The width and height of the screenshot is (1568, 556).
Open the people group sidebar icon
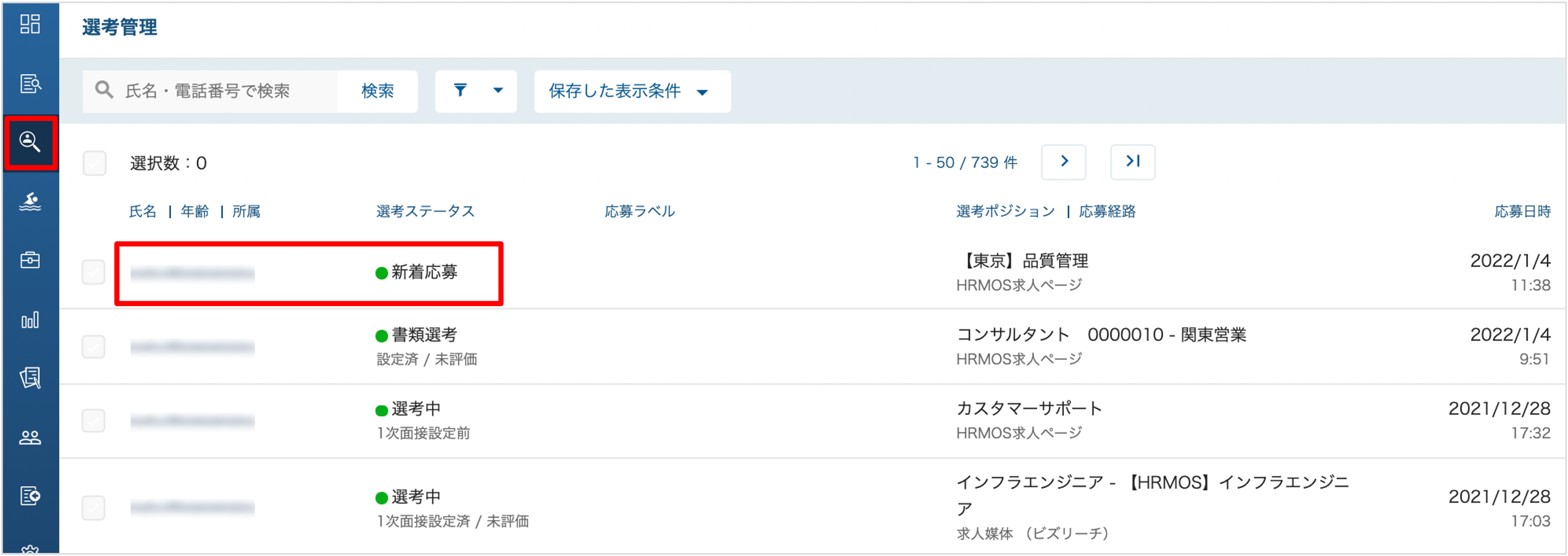coord(30,437)
